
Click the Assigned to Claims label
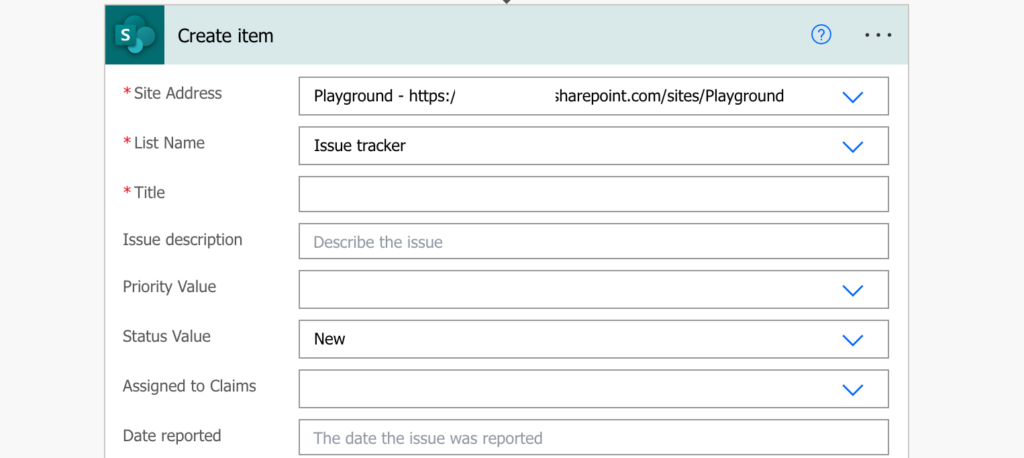[x=189, y=385]
